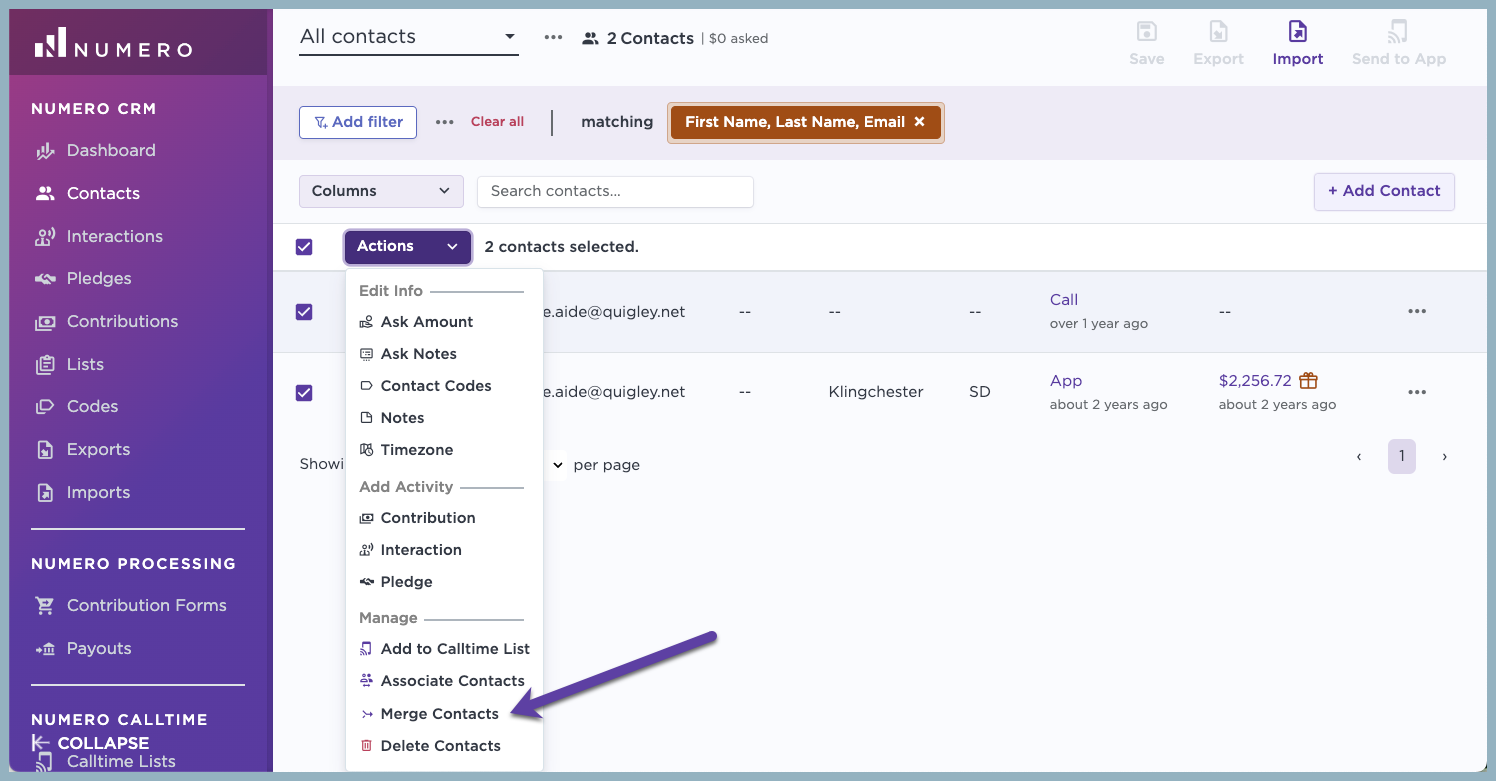Image resolution: width=1496 pixels, height=781 pixels.
Task: Open Payouts in the sidebar
Action: coord(82,649)
